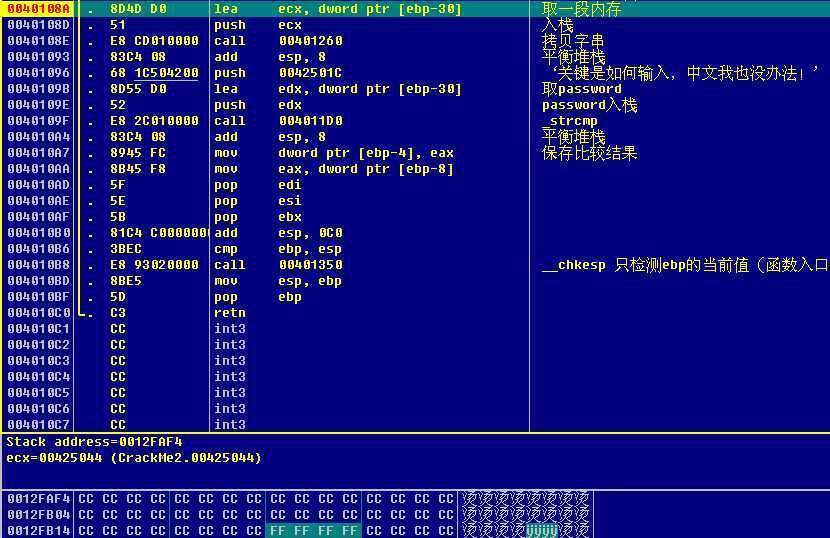Click the pop ebp instruction
830x538 pixels.
click(x=258, y=297)
